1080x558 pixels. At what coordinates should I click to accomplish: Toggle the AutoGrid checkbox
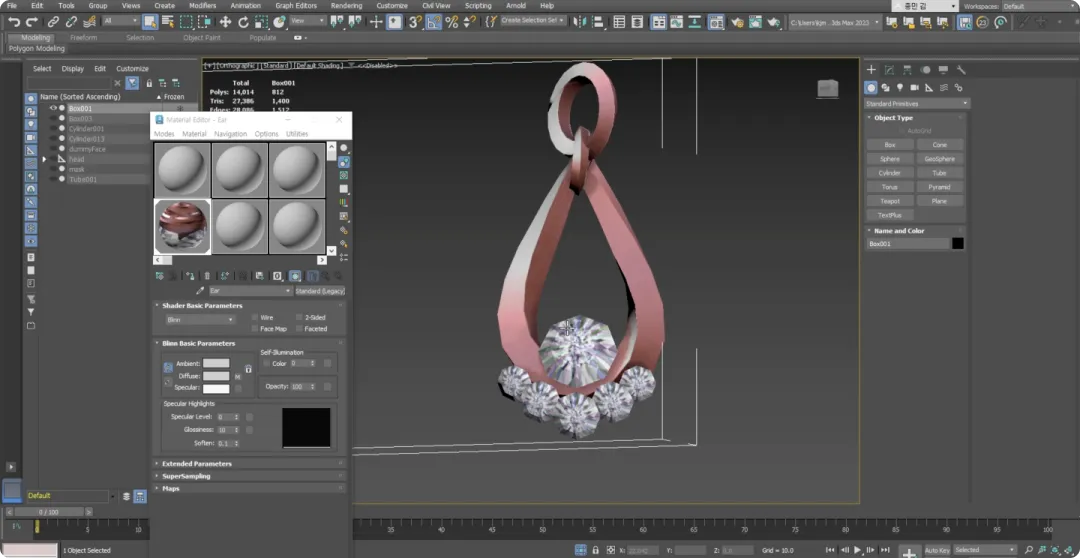[x=902, y=131]
